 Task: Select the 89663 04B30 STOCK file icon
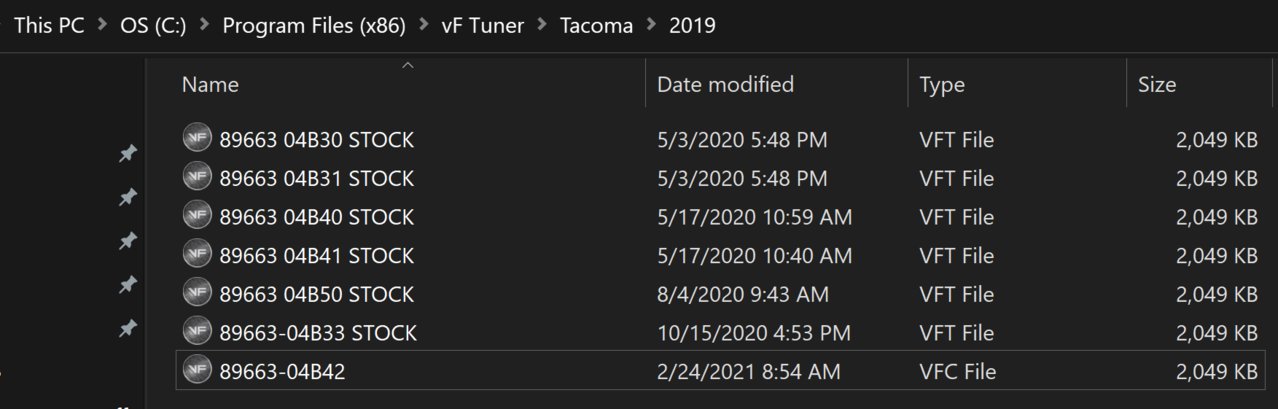pos(197,140)
